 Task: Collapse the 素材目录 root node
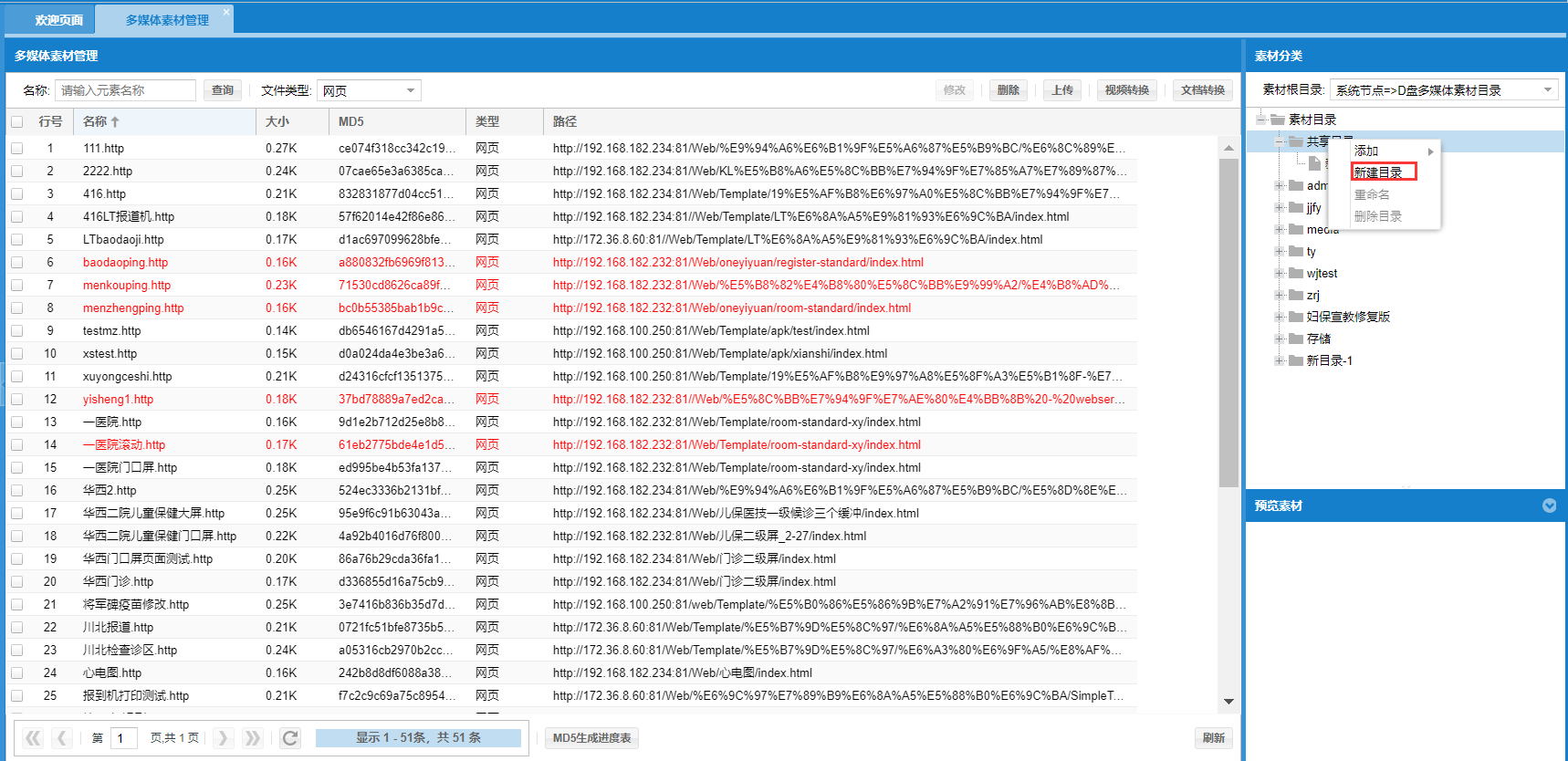[x=1261, y=120]
